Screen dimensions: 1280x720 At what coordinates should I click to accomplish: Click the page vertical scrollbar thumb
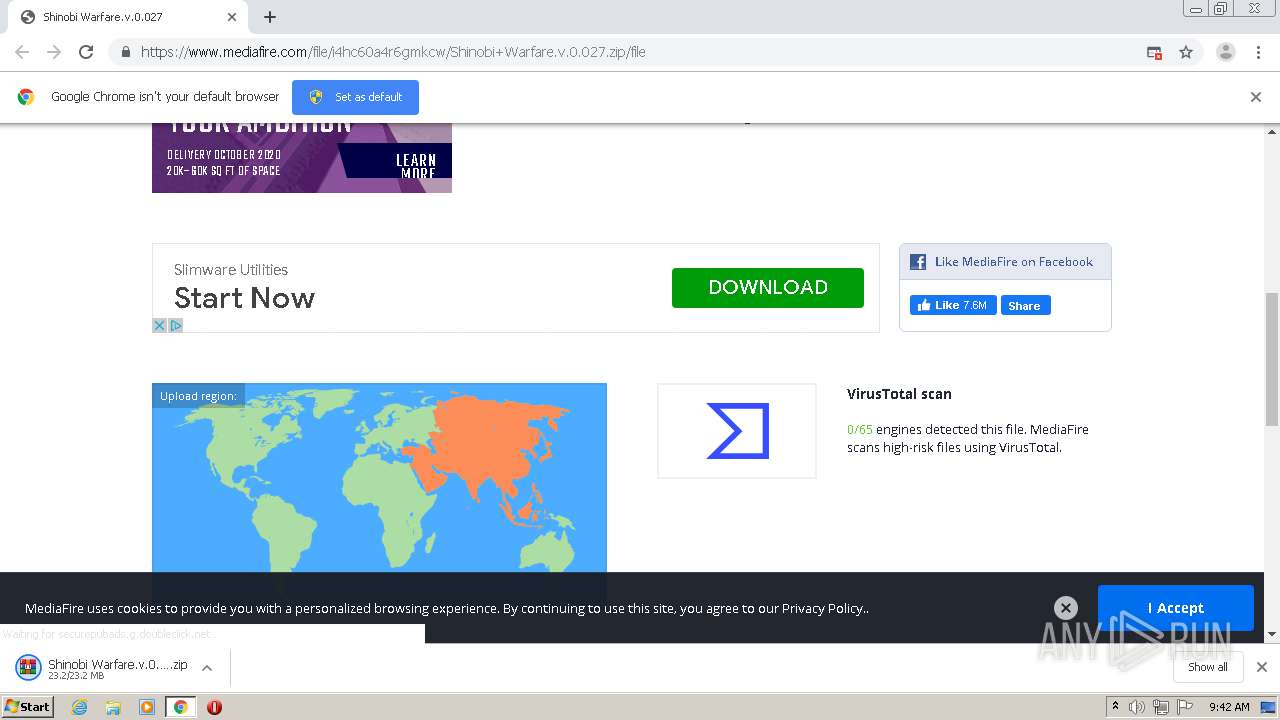1271,359
